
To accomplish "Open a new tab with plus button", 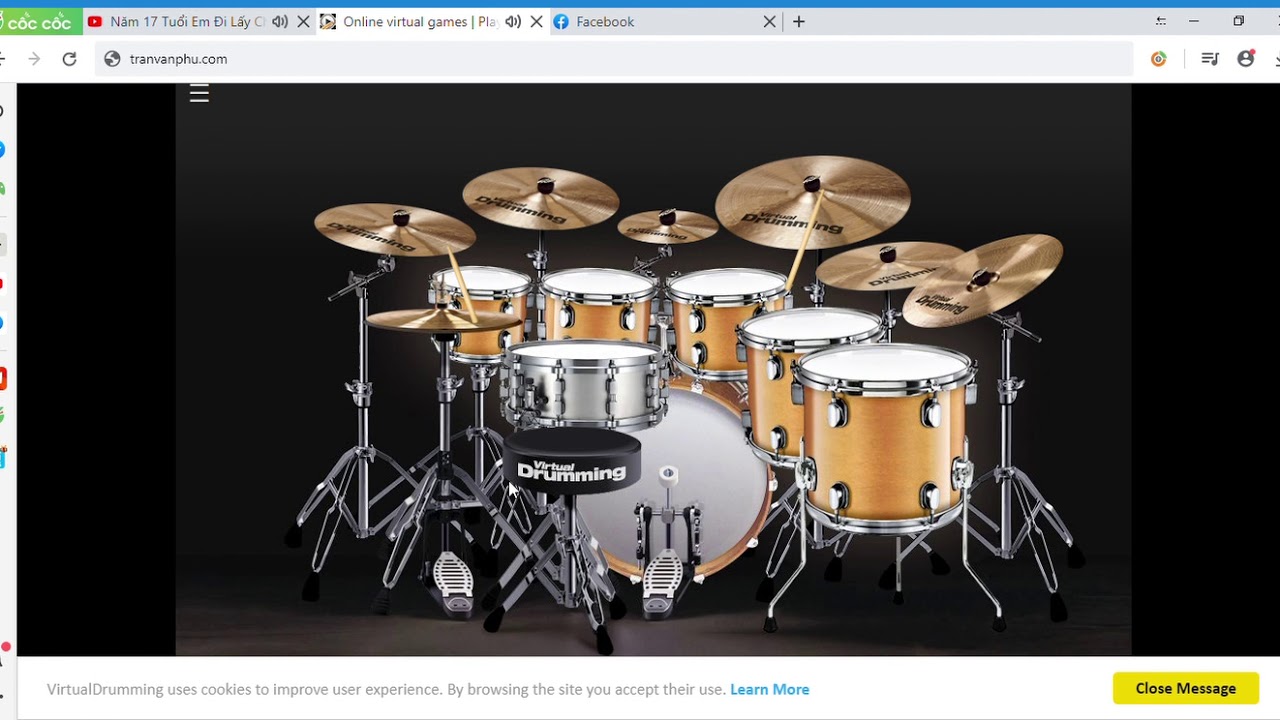I will click(x=798, y=21).
